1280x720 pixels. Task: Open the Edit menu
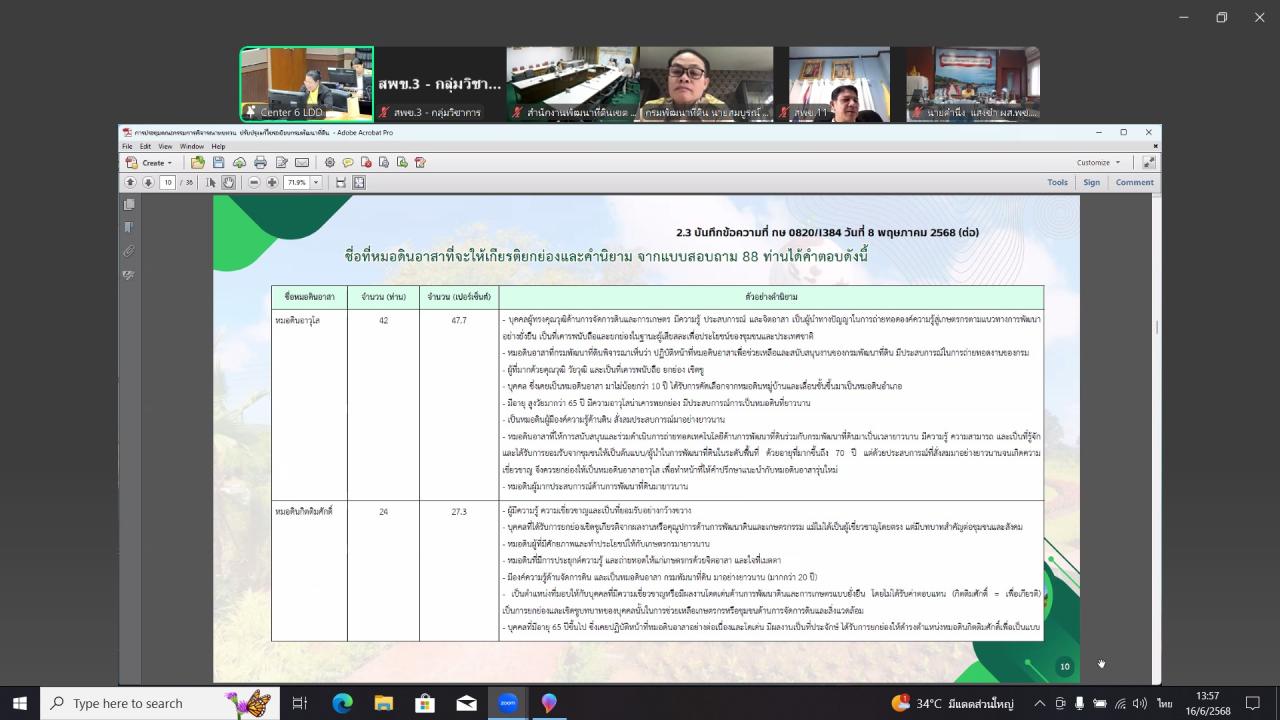145,146
